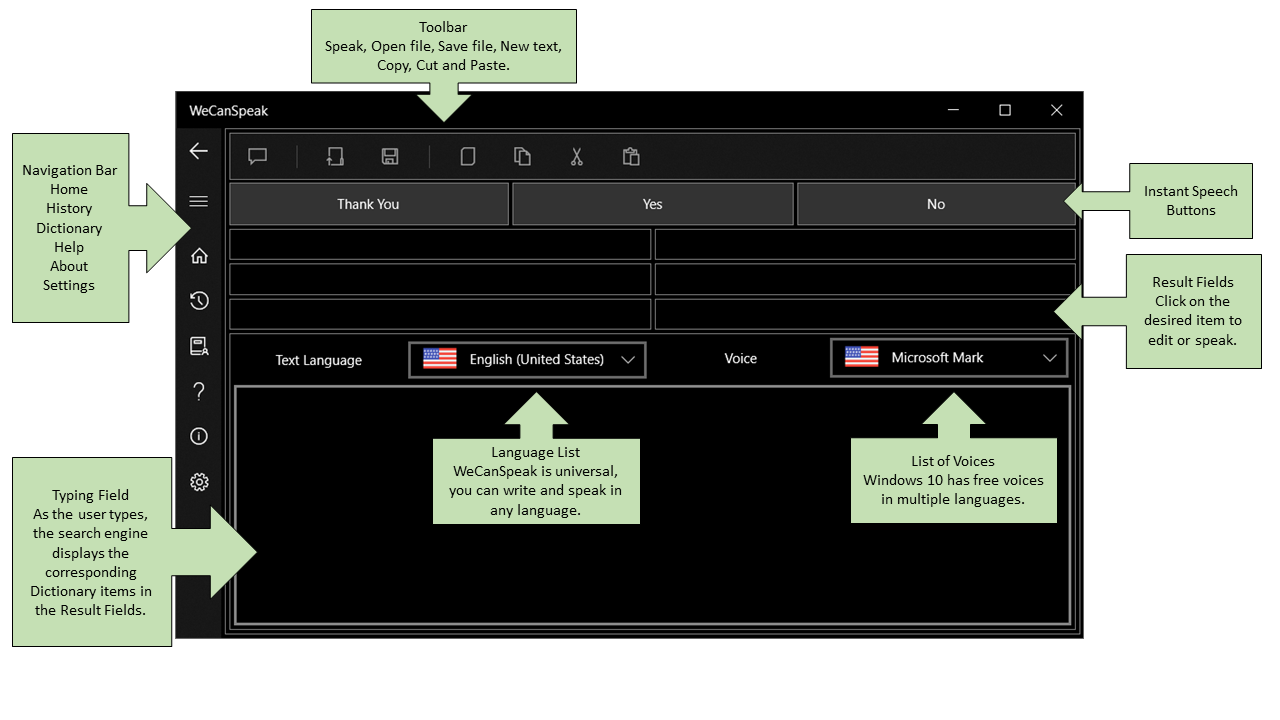Select the first result field on left
This screenshot has height=720, width=1280.
pos(440,244)
